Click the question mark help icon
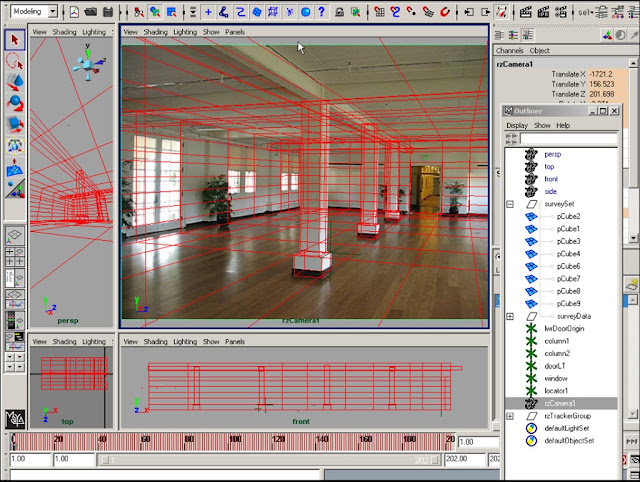 click(x=321, y=12)
